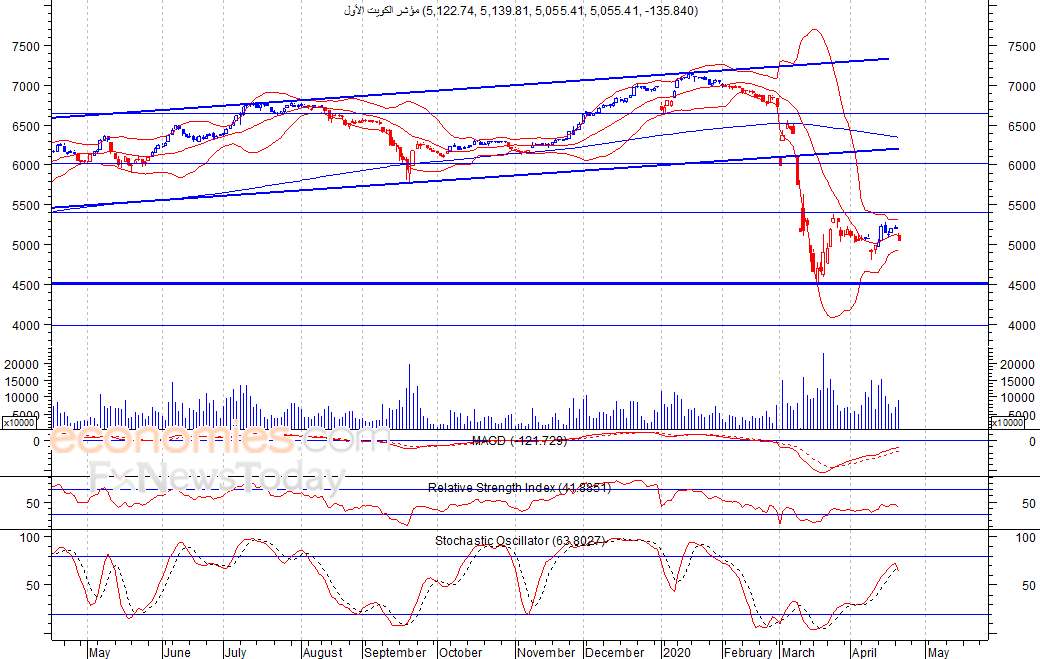Click the 6500 price label on the left axis
Viewport: 1040px width, 659px height.
tap(26, 126)
